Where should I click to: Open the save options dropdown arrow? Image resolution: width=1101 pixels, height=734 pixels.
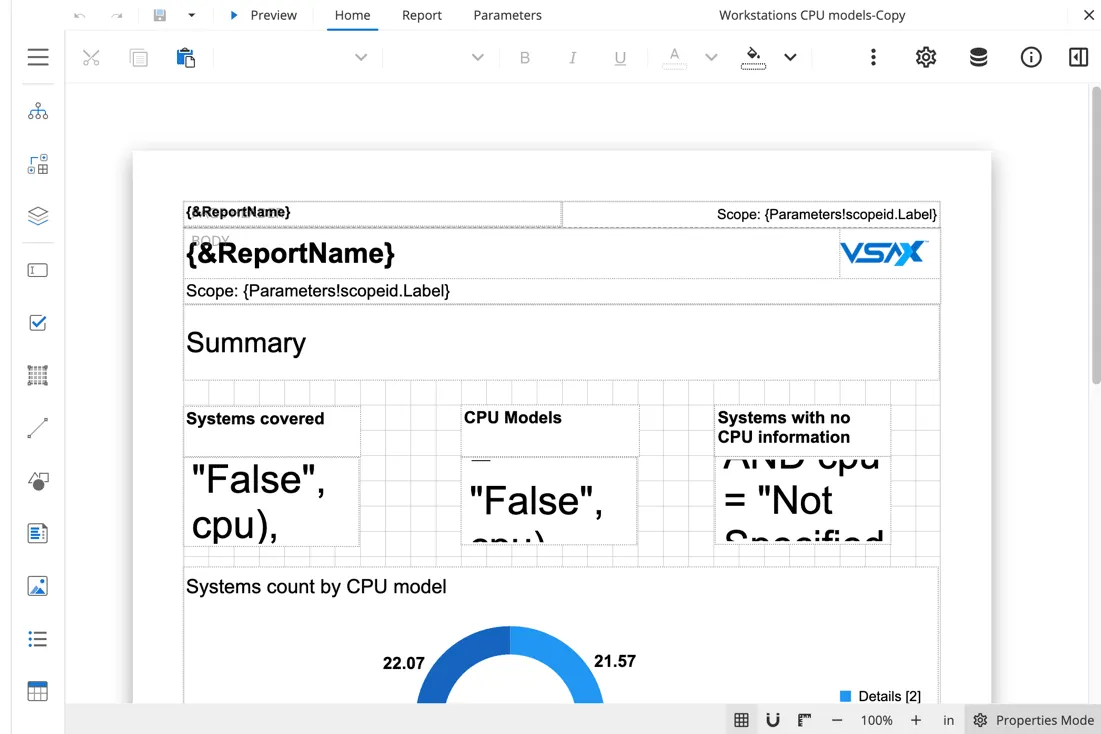point(192,15)
